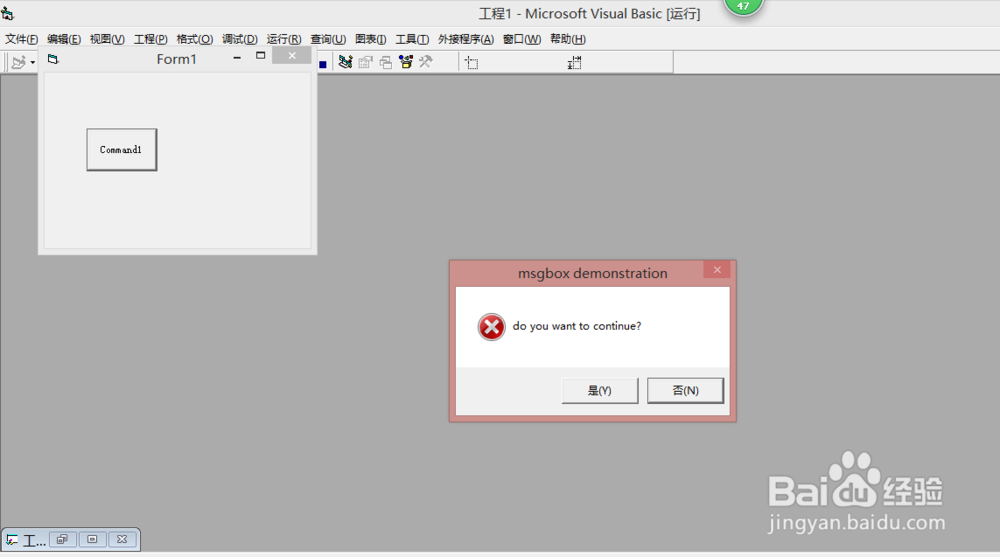
Task: Close the minimized project window at the bottom
Action: 122,540
